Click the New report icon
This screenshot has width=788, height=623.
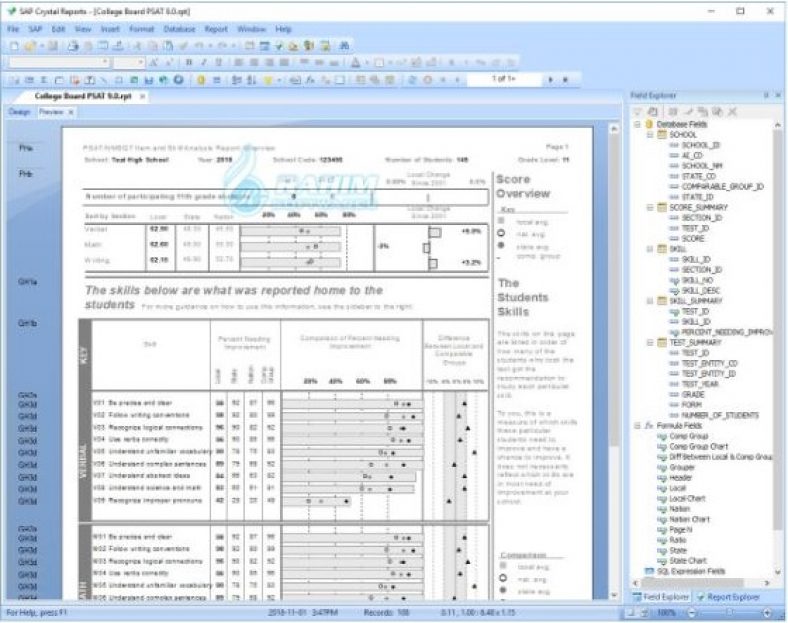[14, 46]
